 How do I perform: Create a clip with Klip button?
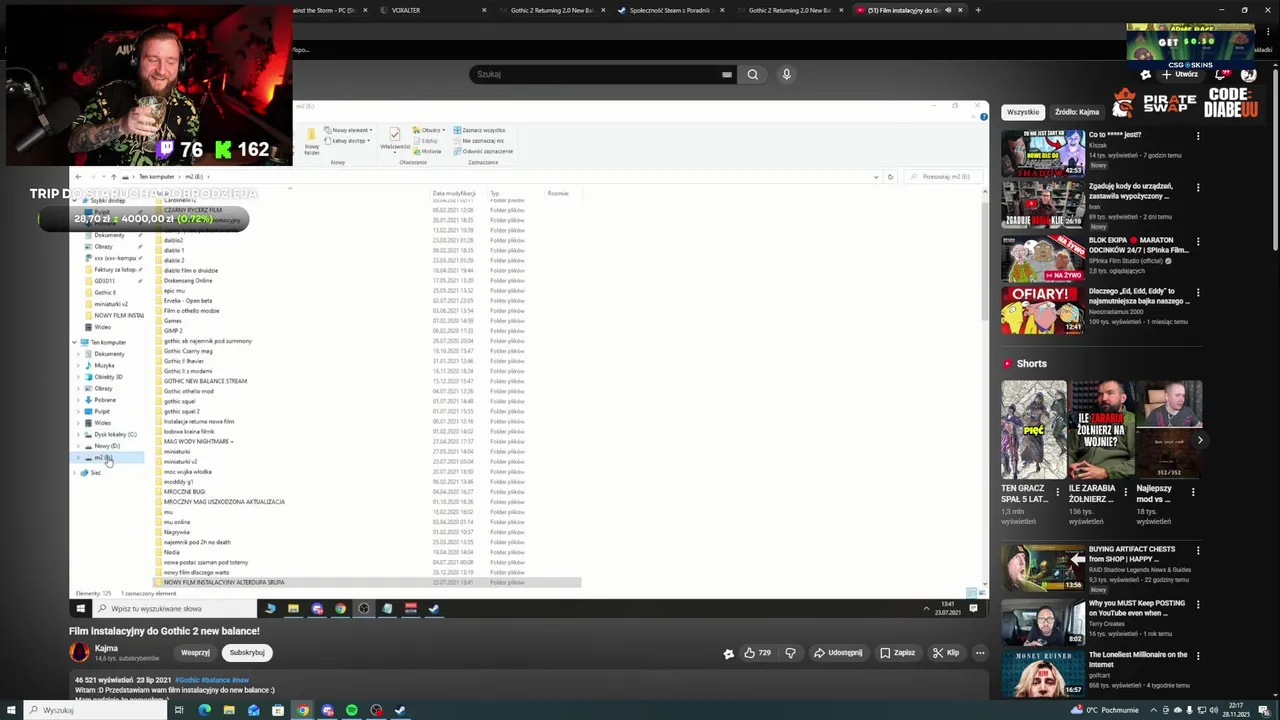946,653
